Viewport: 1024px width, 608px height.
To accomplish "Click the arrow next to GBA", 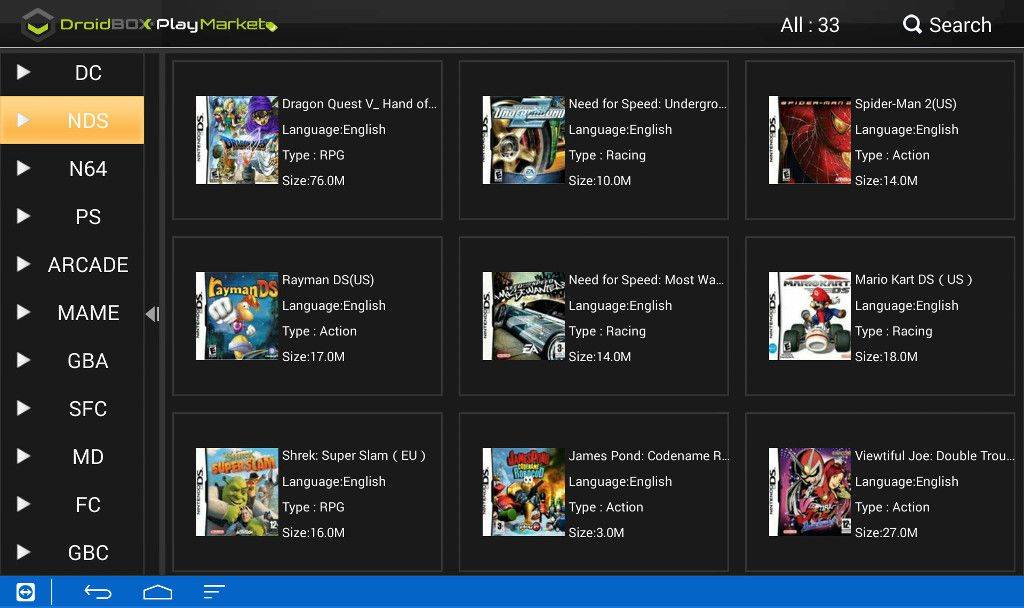I will pyautogui.click(x=24, y=360).
